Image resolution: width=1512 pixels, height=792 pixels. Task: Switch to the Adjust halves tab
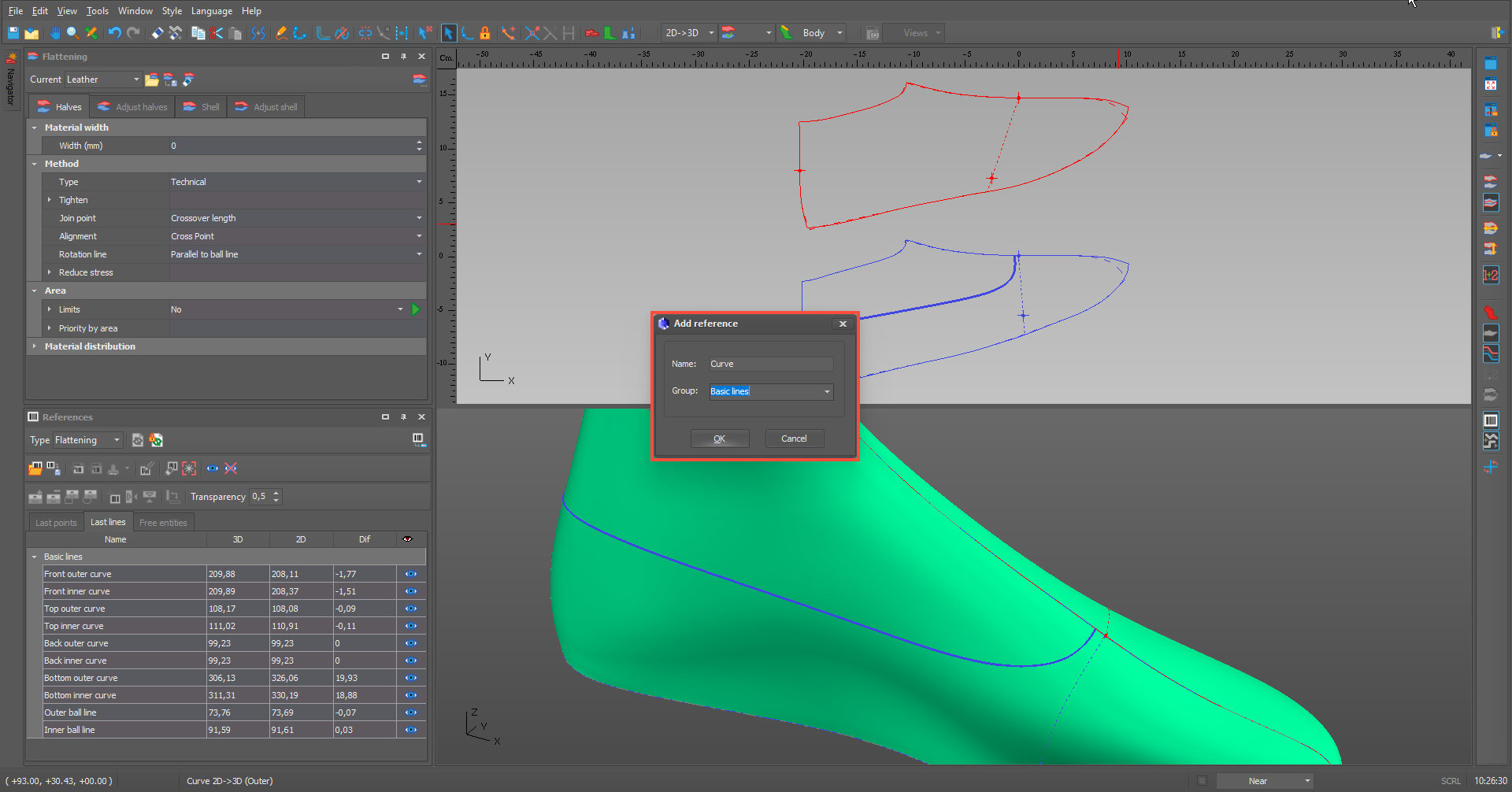[x=133, y=107]
